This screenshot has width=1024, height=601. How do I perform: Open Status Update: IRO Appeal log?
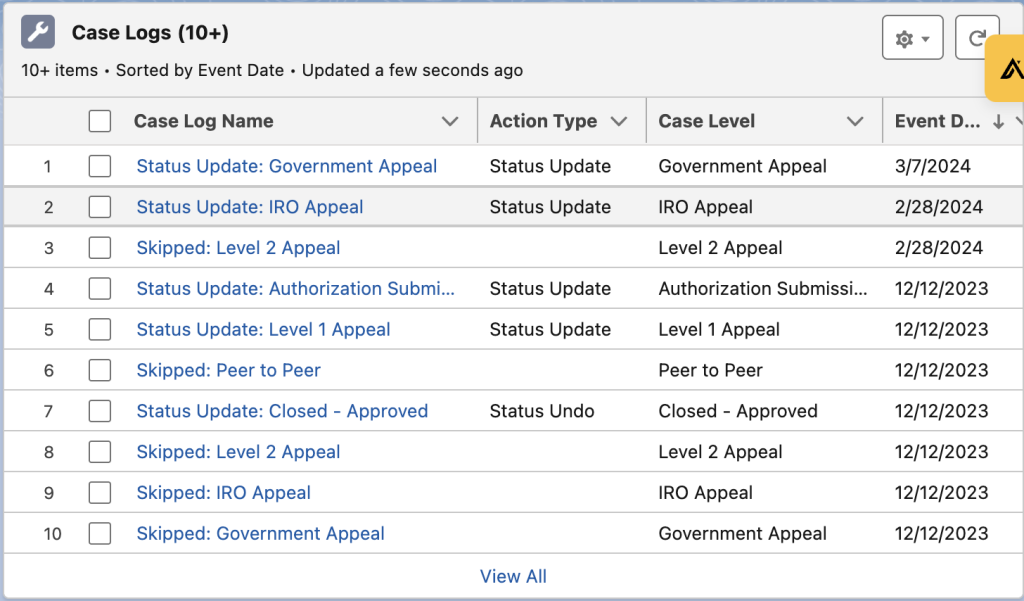pos(249,208)
